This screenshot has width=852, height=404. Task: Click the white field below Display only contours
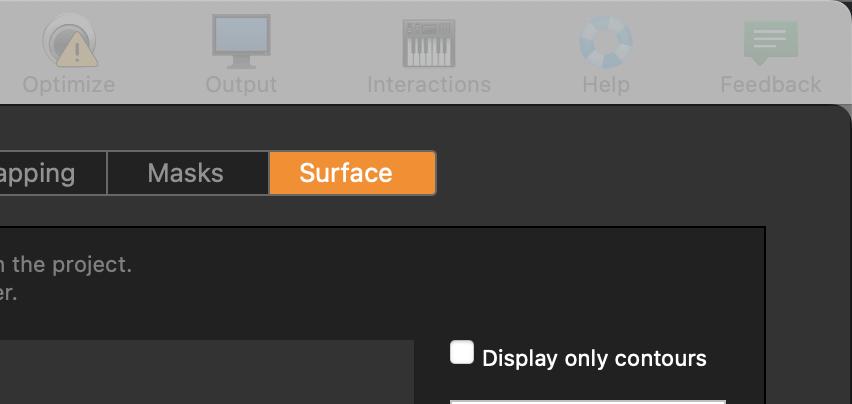(587, 400)
